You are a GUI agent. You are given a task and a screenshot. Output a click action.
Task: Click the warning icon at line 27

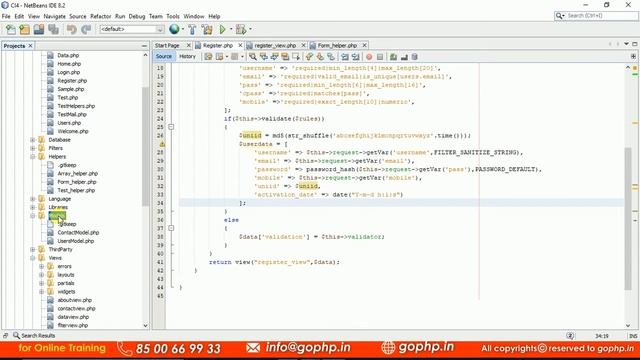[x=162, y=144]
